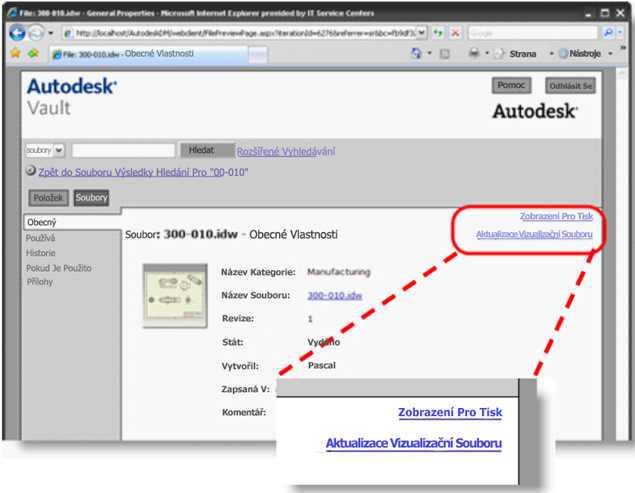Screen dimensions: 635x493
Task: Click the browser Forward arrow button
Action: 36,33
